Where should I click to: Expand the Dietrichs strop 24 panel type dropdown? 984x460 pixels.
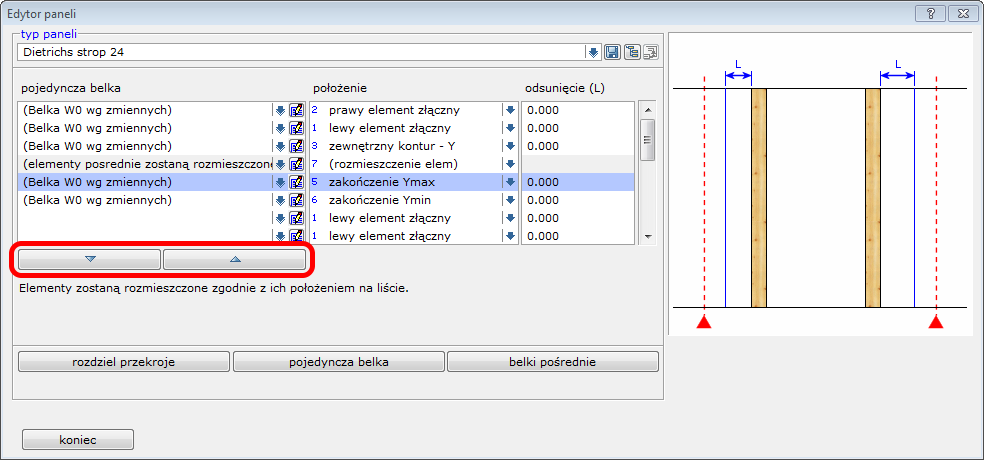tap(593, 52)
